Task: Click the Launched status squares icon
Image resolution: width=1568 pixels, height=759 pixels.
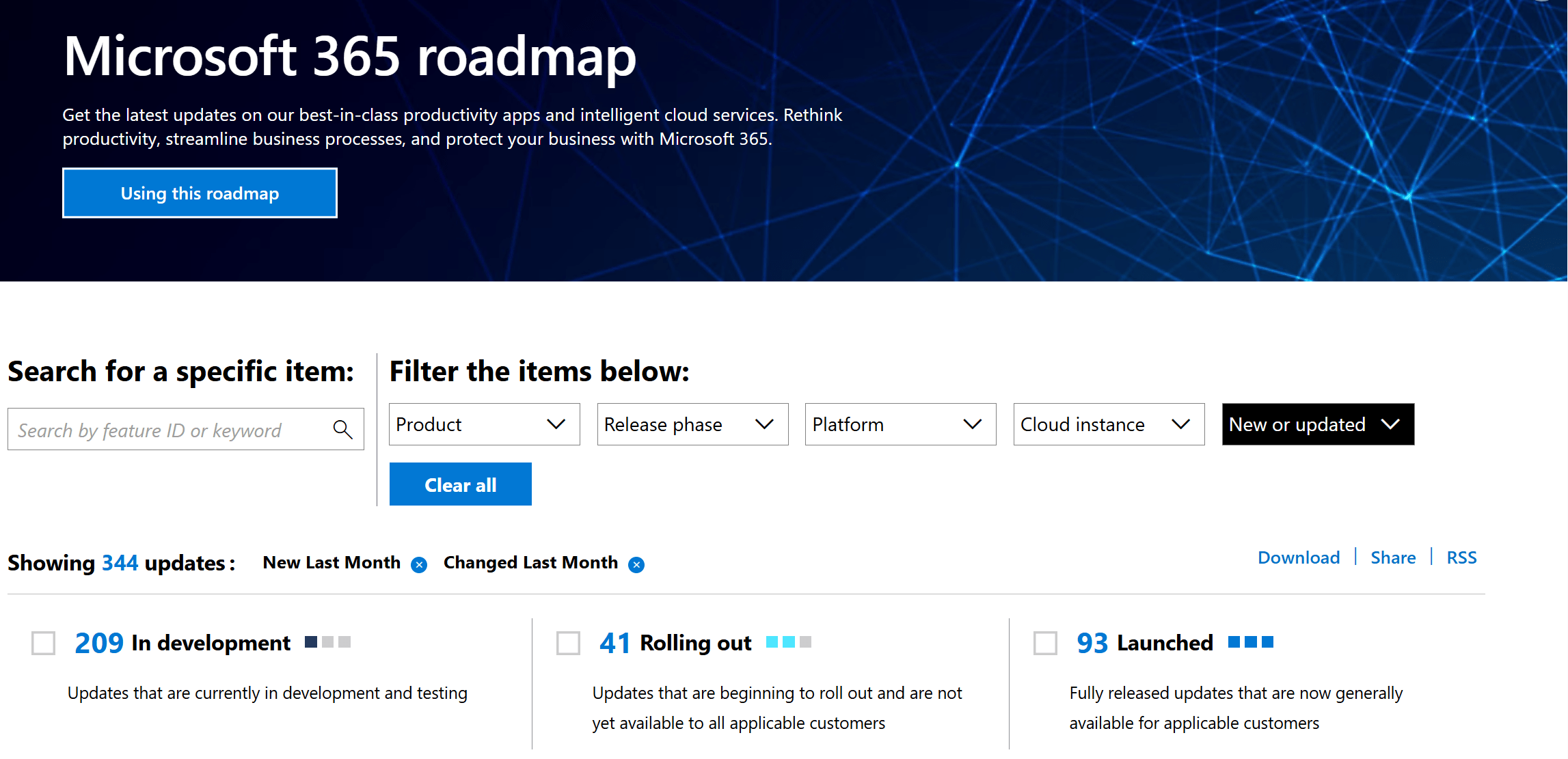Action: click(1250, 642)
